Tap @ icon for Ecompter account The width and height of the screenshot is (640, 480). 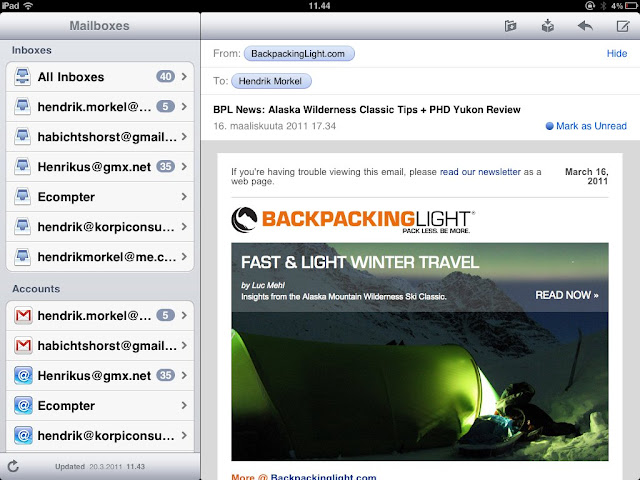[x=23, y=406]
